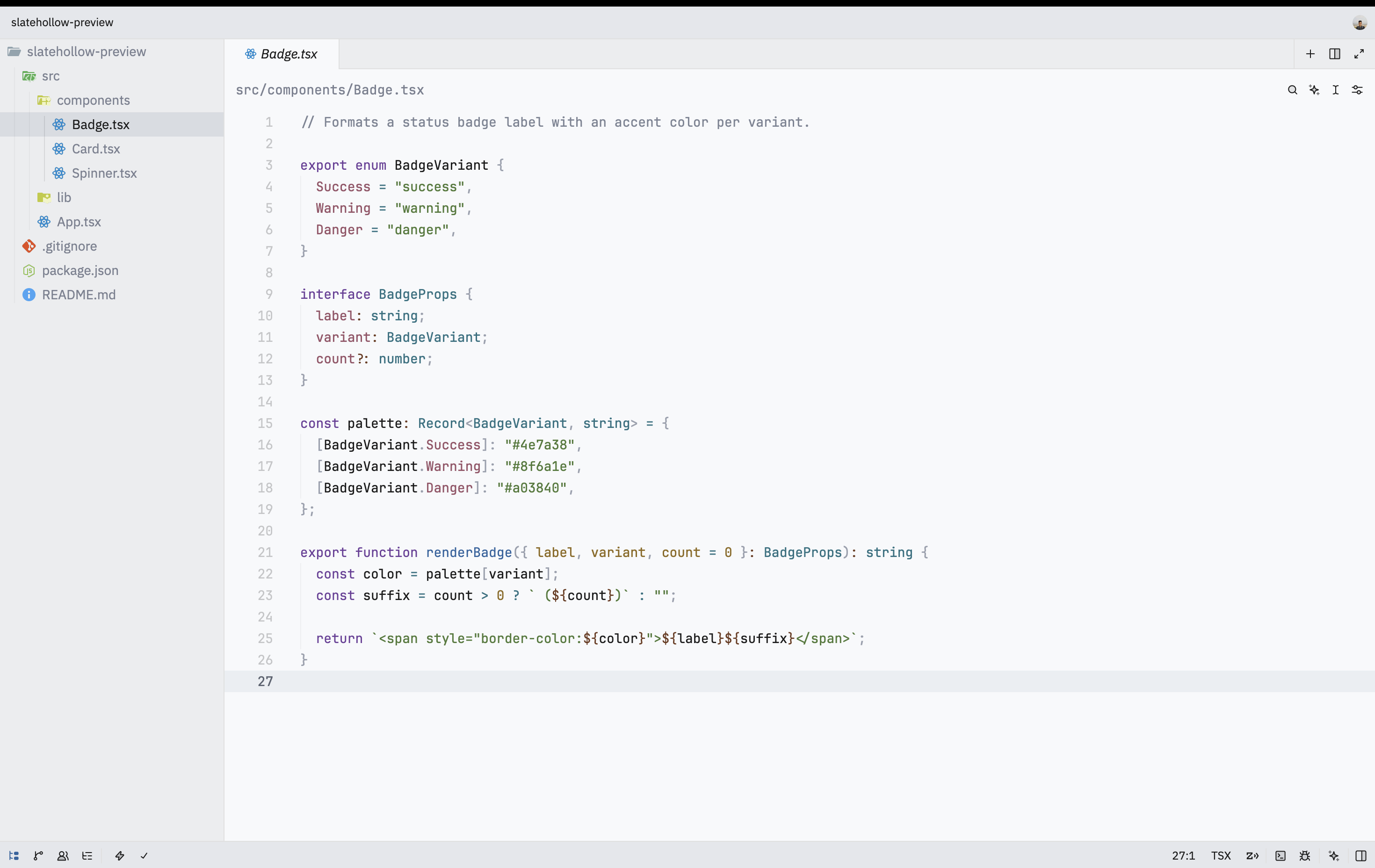1375x868 pixels.
Task: Open the debugger bug icon
Action: pos(1305,855)
